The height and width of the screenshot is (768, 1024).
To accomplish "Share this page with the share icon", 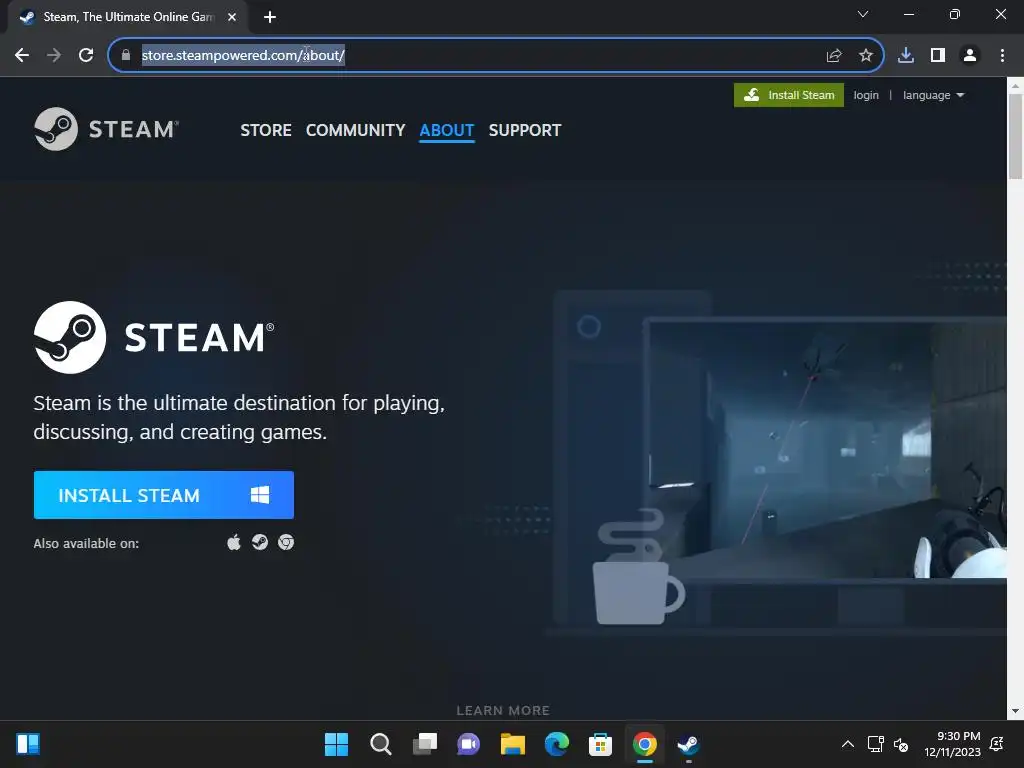I will 834,56.
